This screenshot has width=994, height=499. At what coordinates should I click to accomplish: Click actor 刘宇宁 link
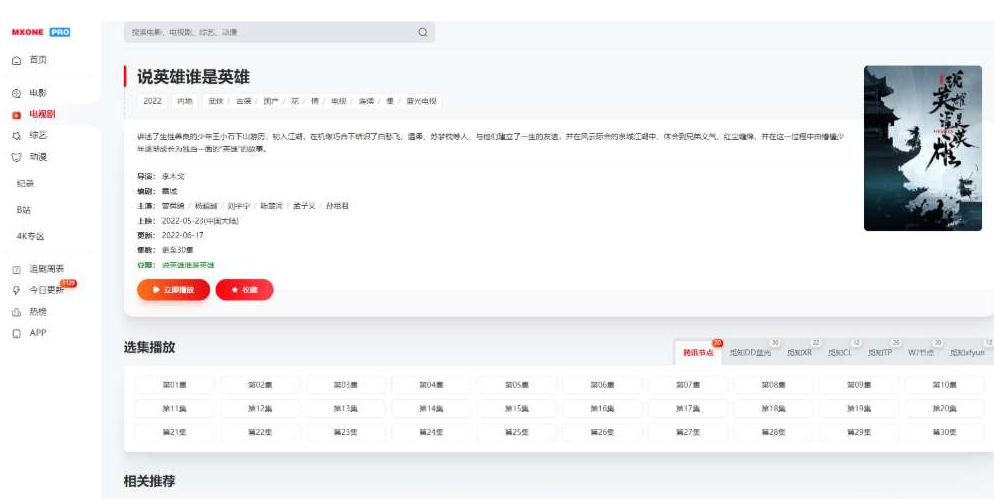(x=238, y=206)
